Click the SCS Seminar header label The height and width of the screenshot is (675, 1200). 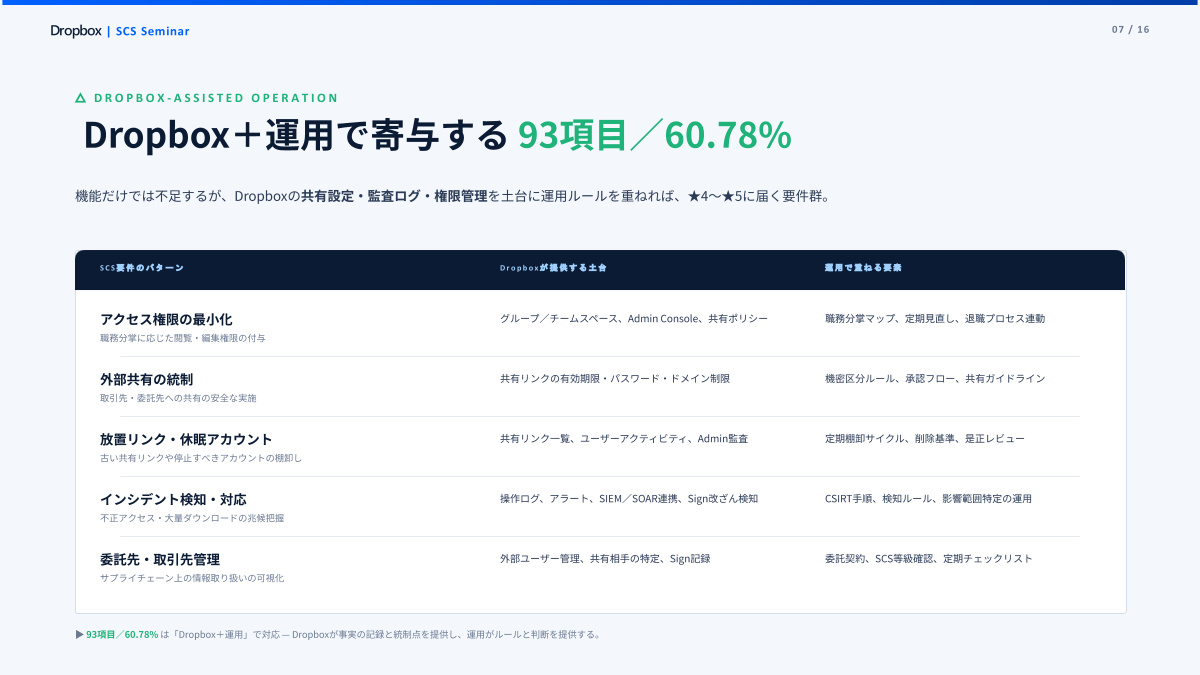[152, 31]
